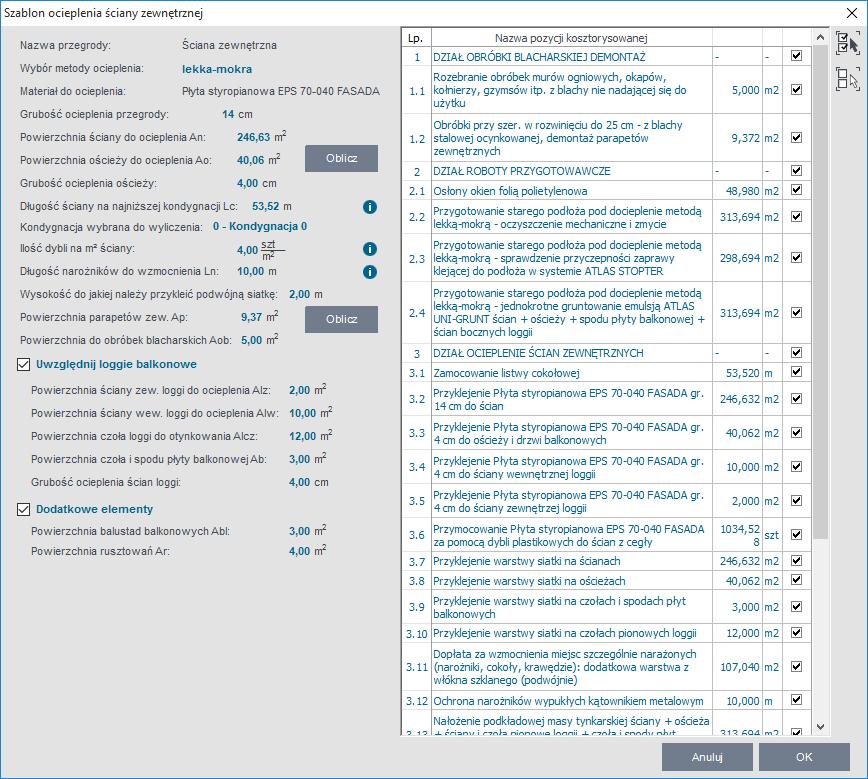This screenshot has width=868, height=779.
Task: Click quantity cell 107,040 in row 3.11
Action: 737,667
